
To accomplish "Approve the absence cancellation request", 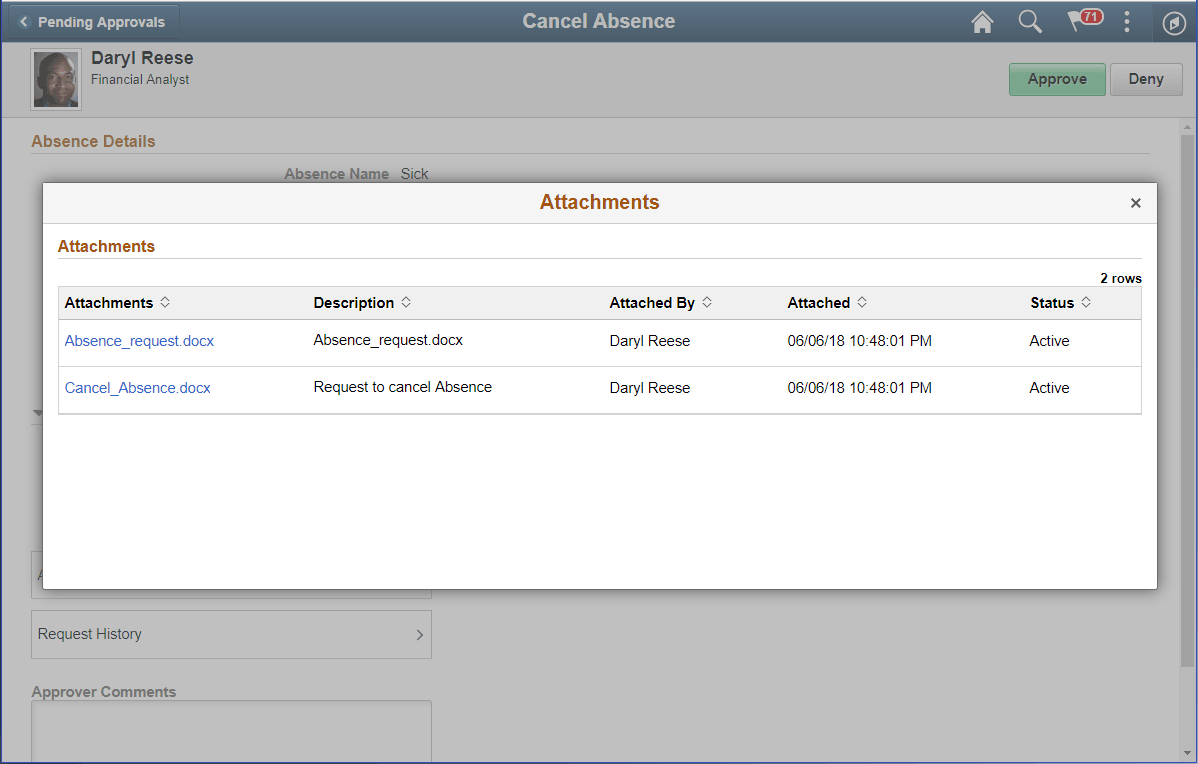I will point(1057,79).
